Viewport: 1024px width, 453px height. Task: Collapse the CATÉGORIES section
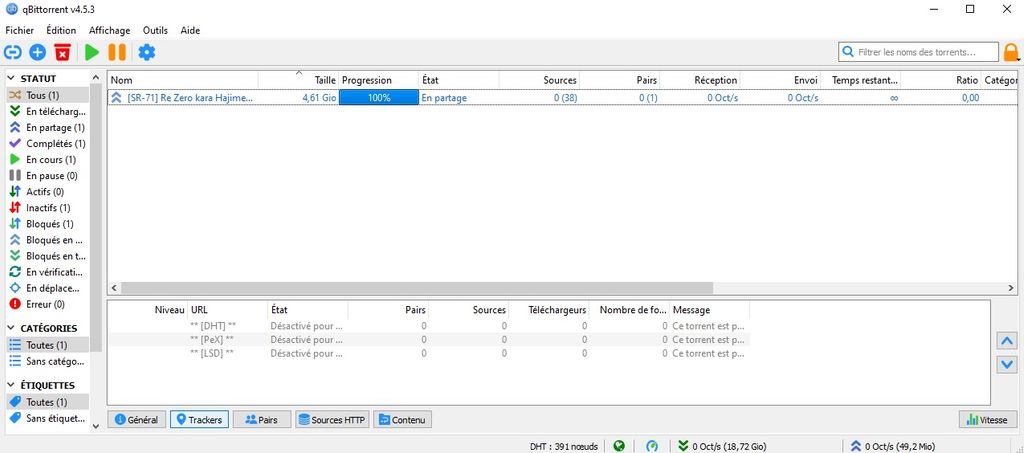pyautogui.click(x=12, y=328)
